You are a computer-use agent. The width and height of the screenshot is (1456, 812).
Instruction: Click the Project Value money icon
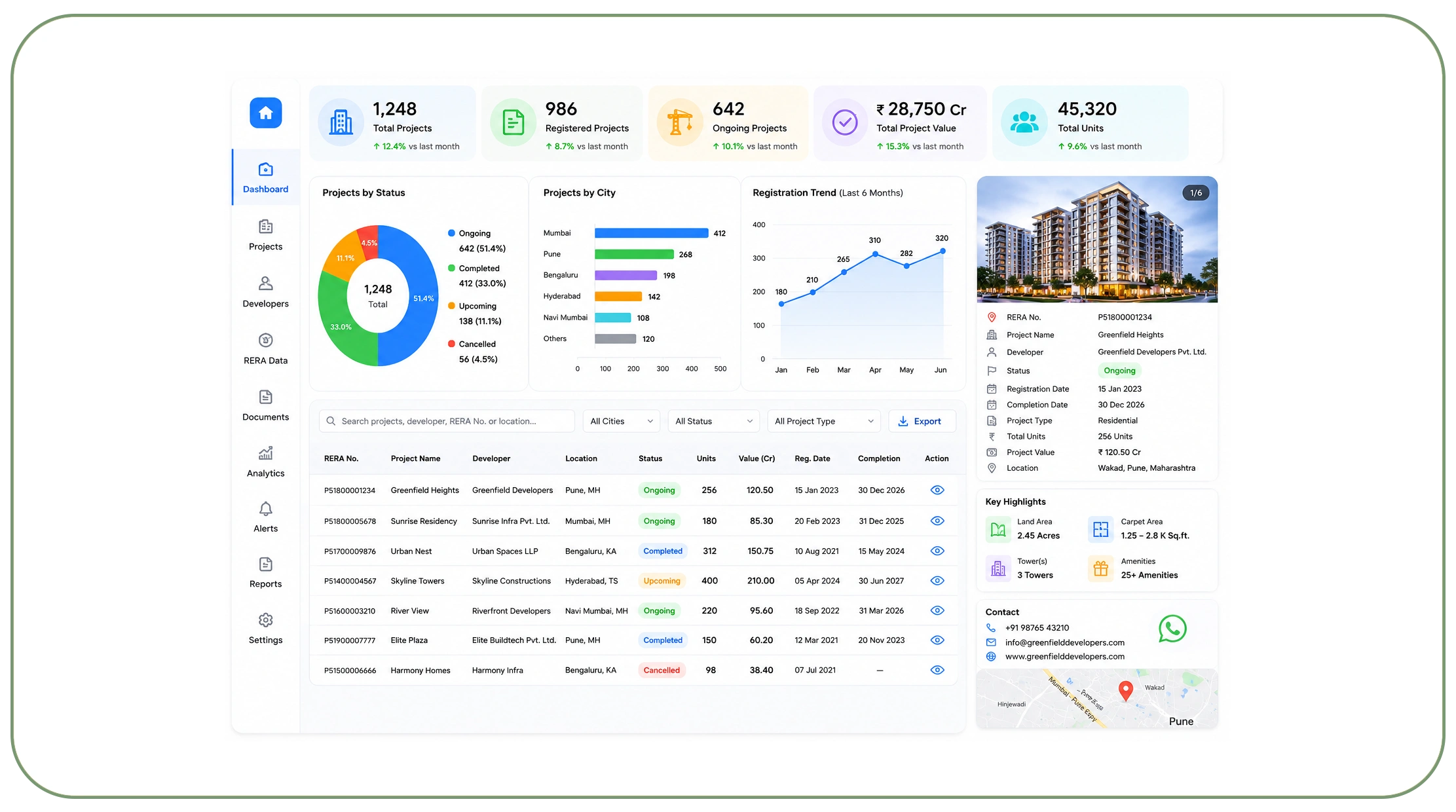[992, 452]
